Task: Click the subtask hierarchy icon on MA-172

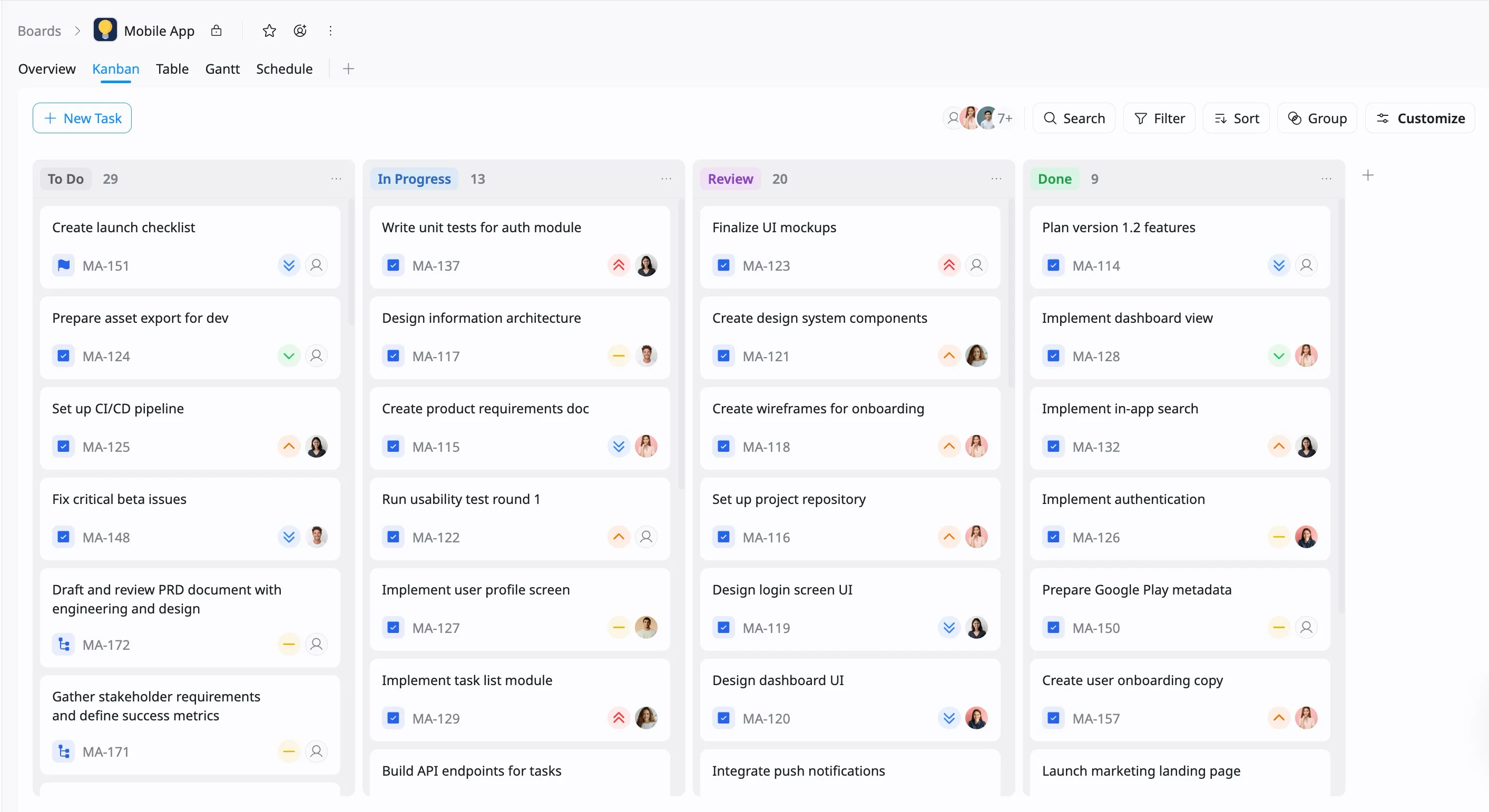Action: (64, 644)
